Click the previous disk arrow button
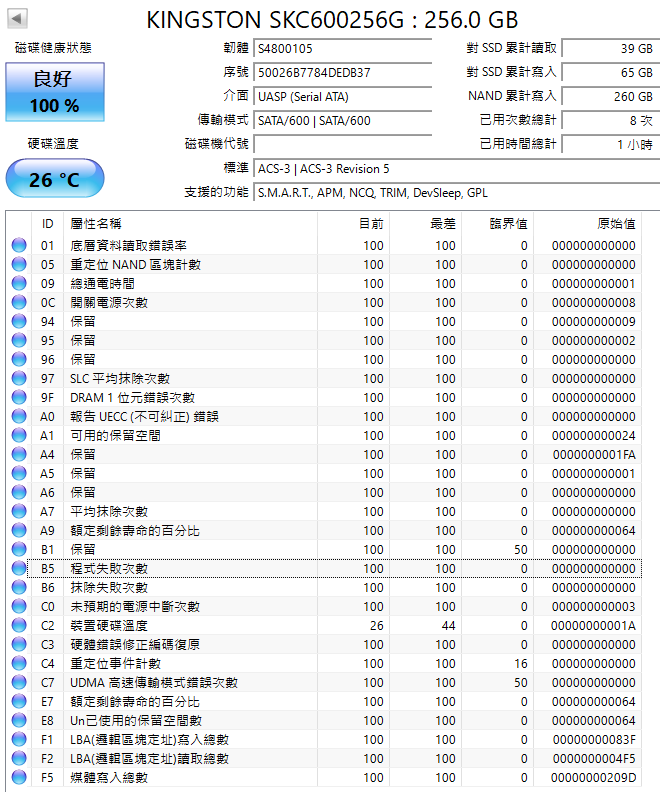The width and height of the screenshot is (660, 792). [x=17, y=19]
